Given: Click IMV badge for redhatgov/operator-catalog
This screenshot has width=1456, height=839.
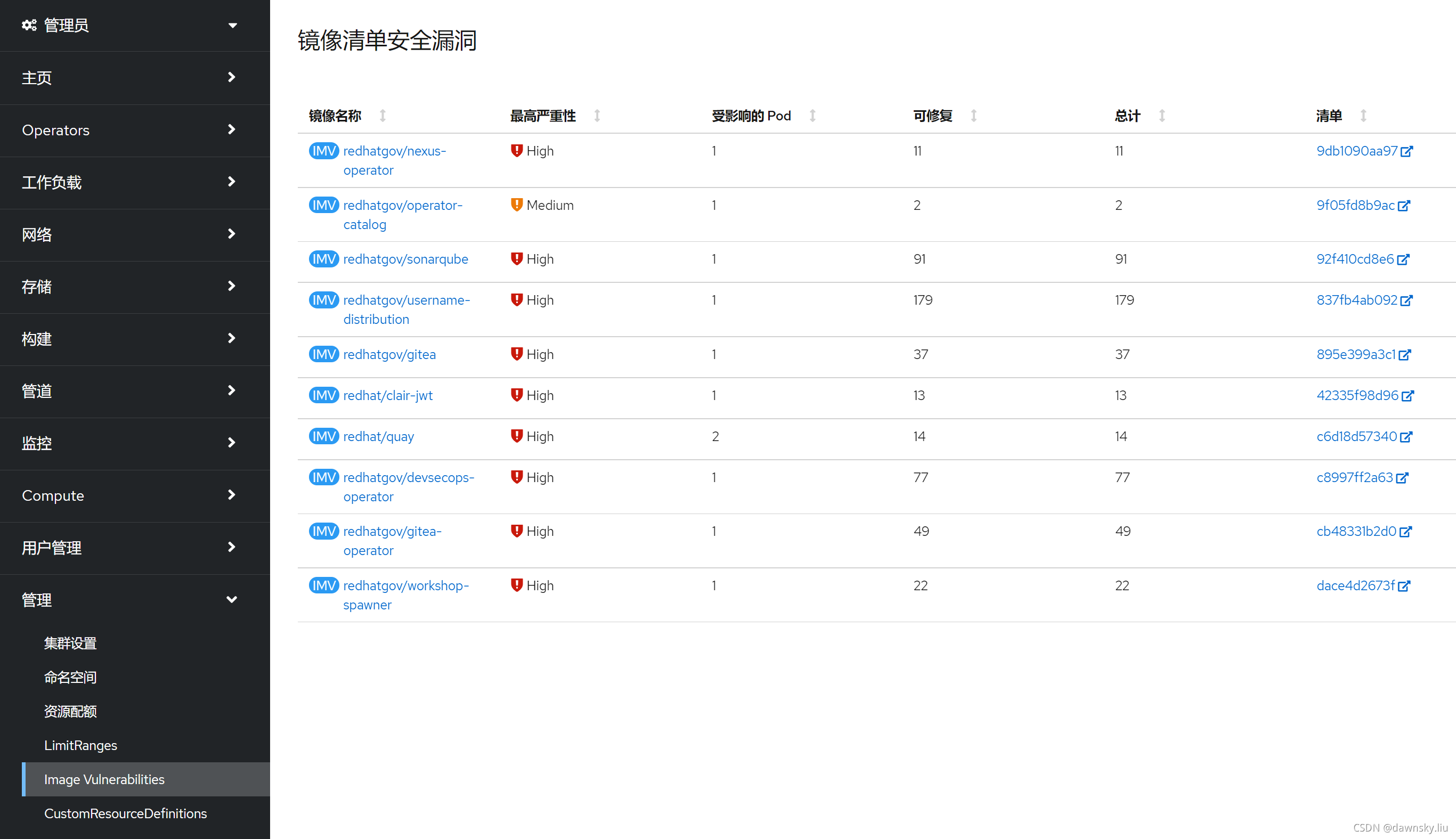Looking at the screenshot, I should tap(324, 205).
